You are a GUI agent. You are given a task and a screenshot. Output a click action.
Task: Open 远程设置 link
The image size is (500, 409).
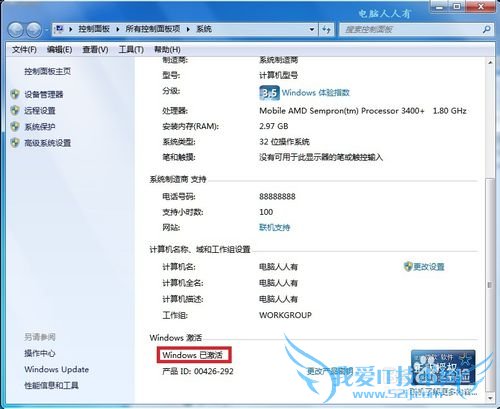click(x=40, y=110)
